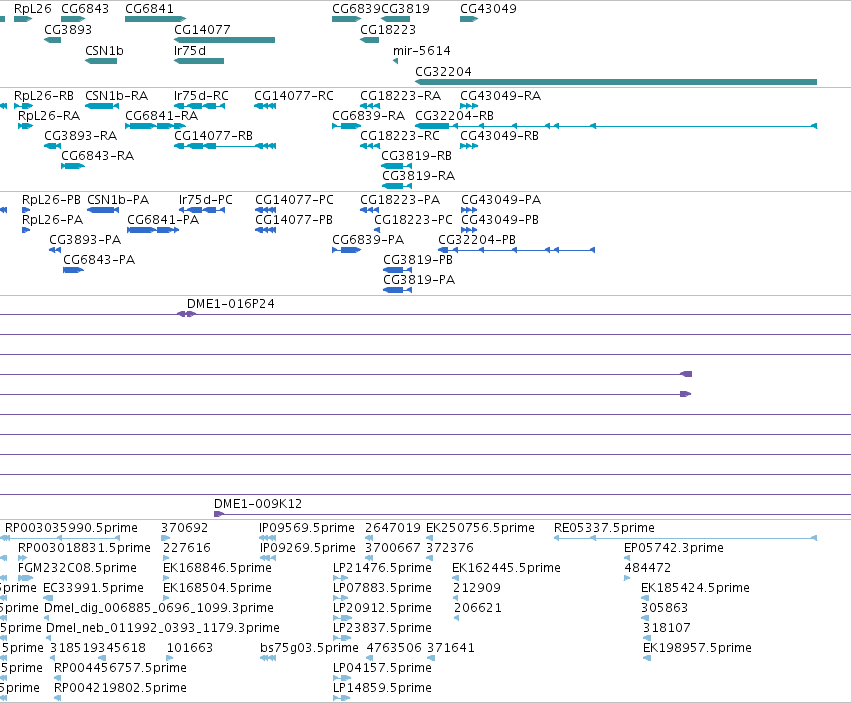Select the CG6841-PA protein label
Image resolution: width=851 pixels, height=703 pixels.
(163, 220)
